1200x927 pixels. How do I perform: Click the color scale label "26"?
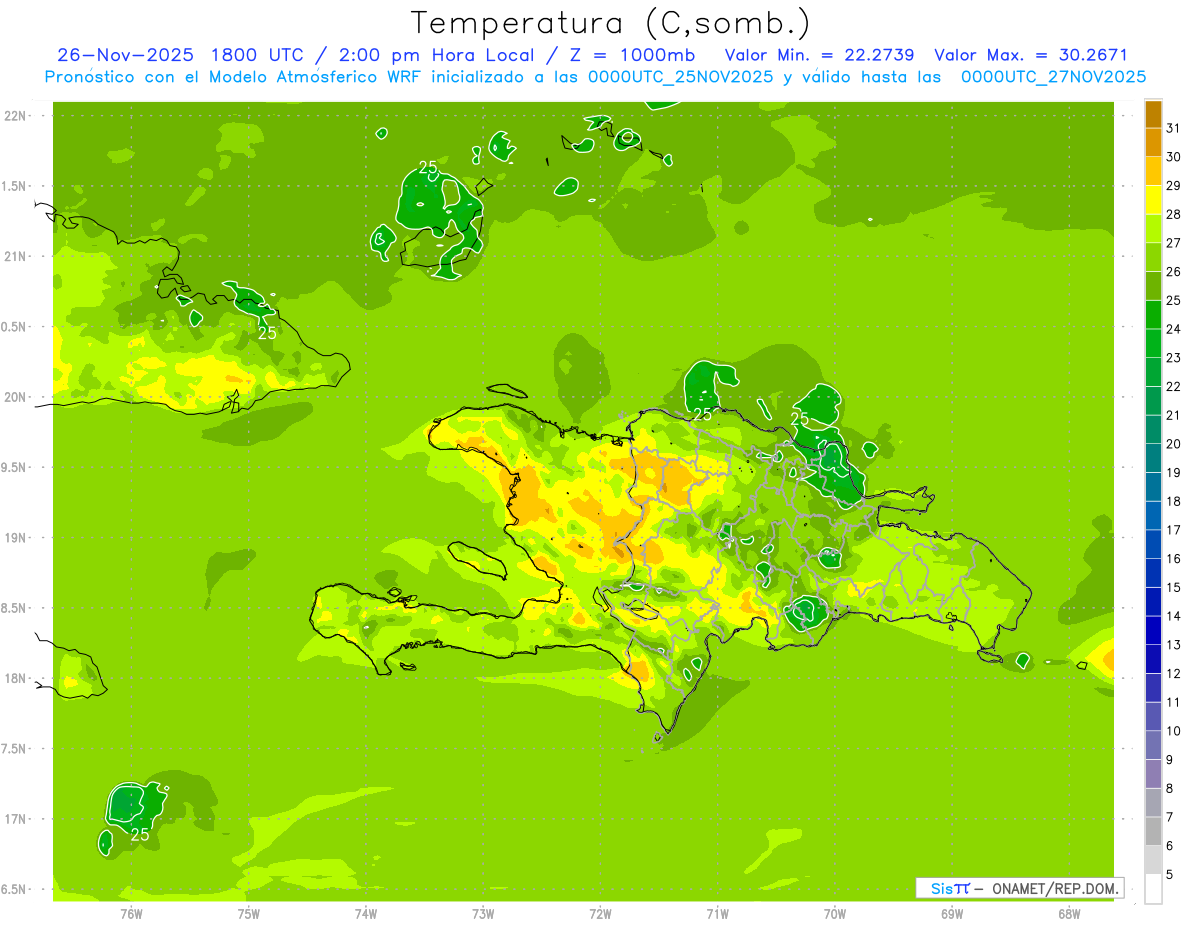1174,272
